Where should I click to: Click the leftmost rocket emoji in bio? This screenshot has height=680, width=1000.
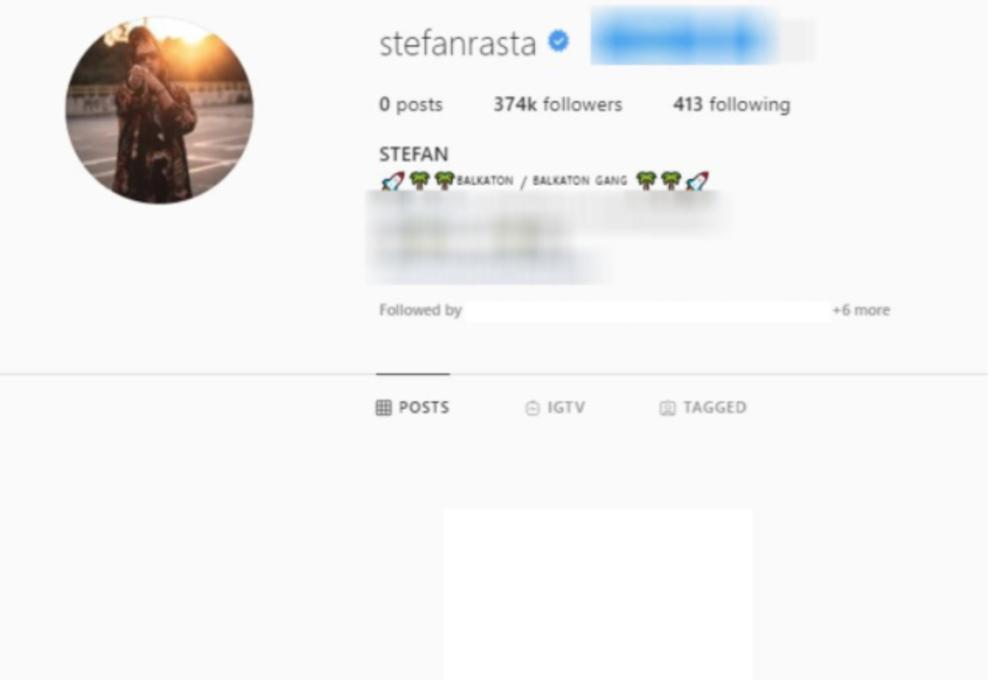click(x=393, y=182)
